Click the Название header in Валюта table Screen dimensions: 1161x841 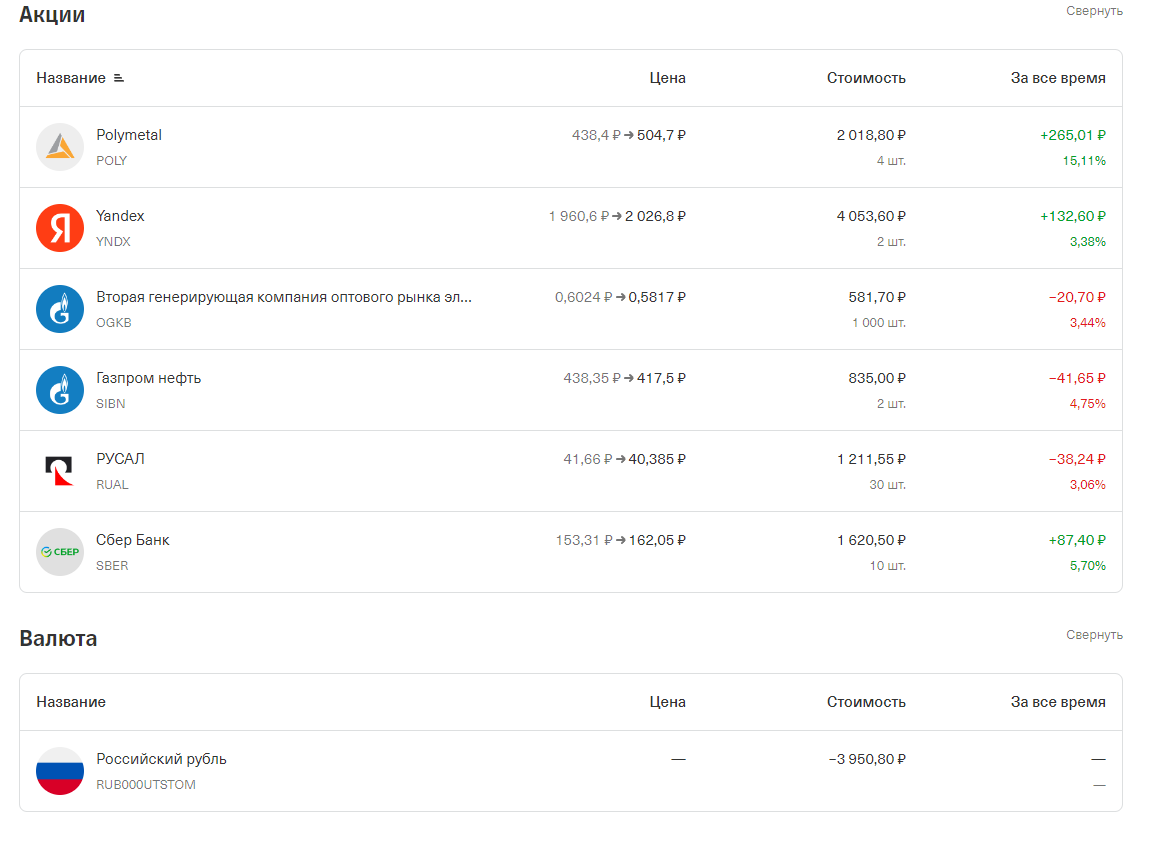71,702
